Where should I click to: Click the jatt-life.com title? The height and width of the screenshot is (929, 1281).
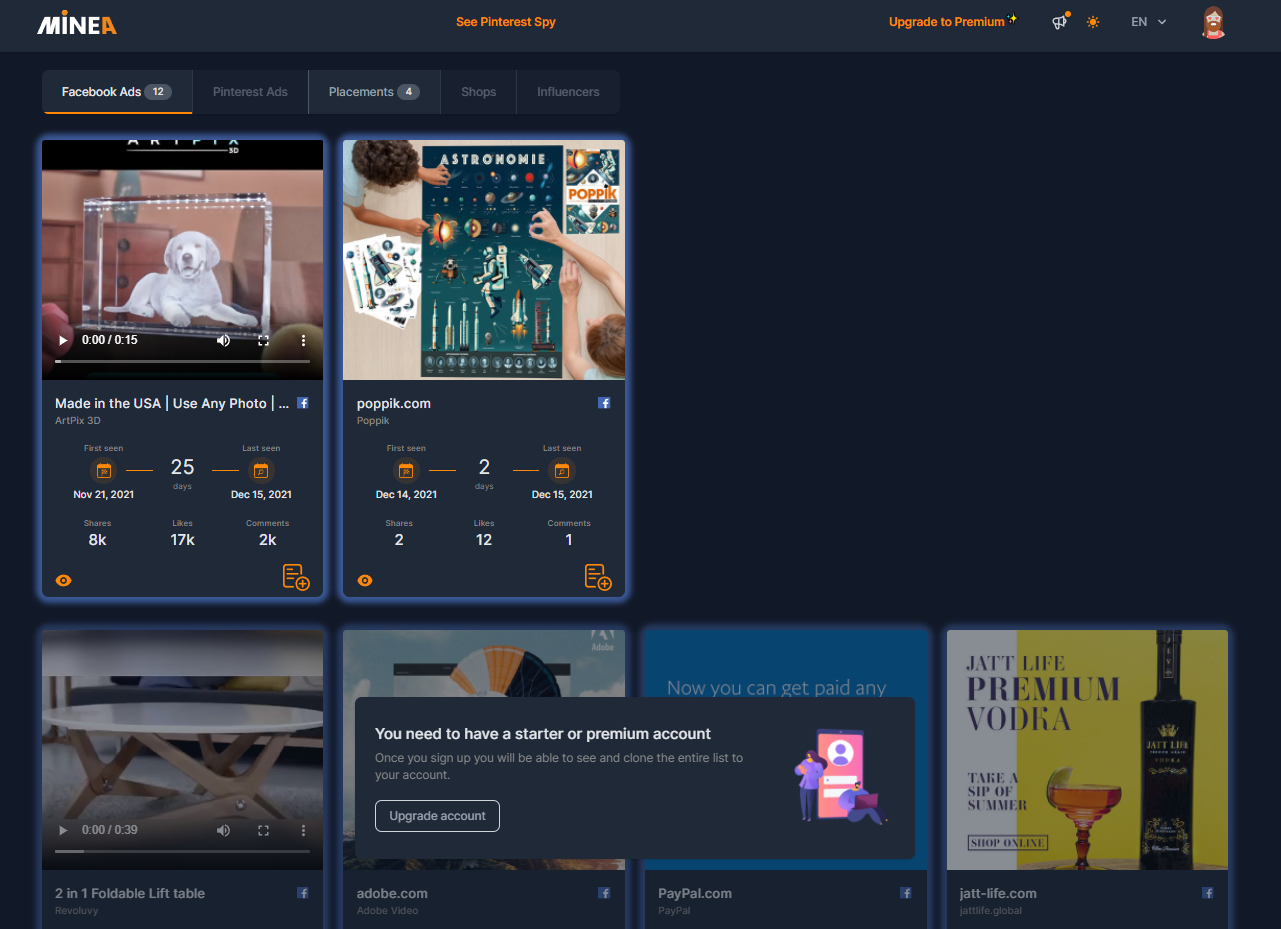pyautogui.click(x=998, y=893)
